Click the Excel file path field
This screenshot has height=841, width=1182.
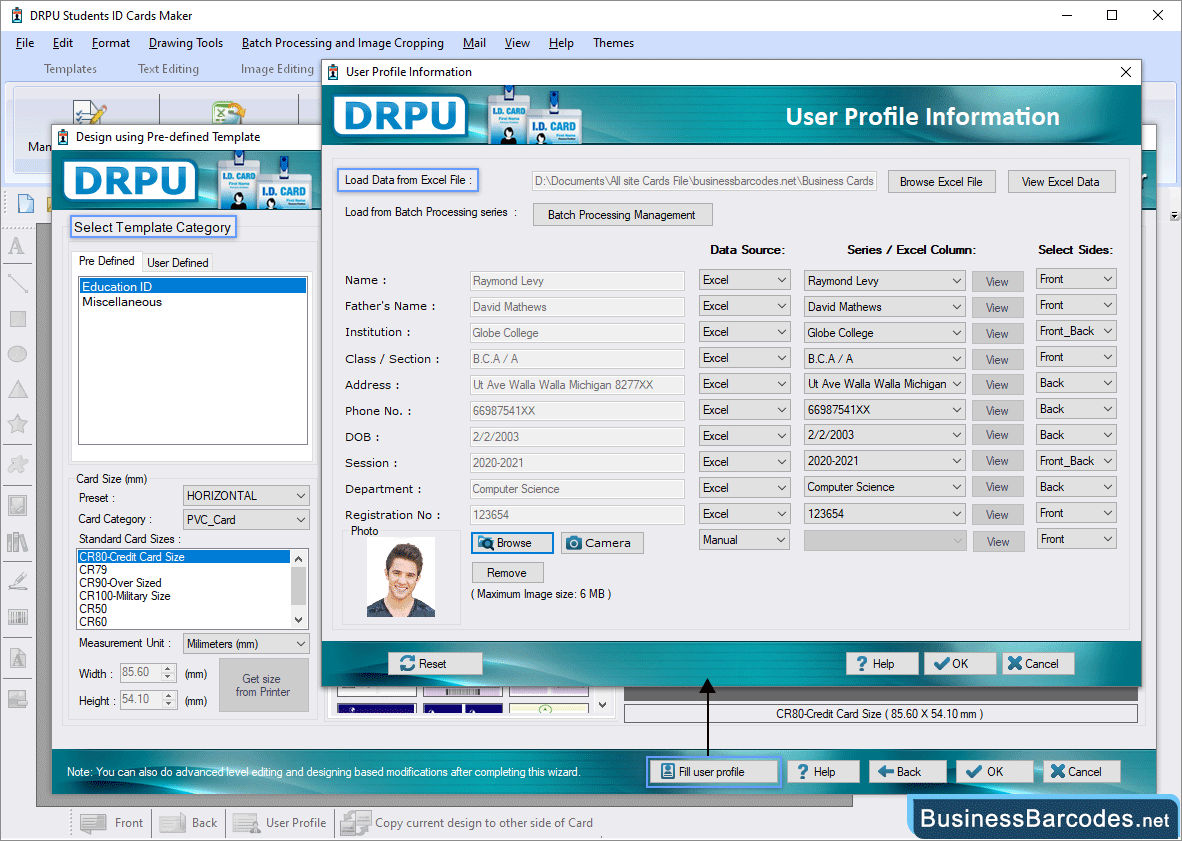[x=704, y=181]
